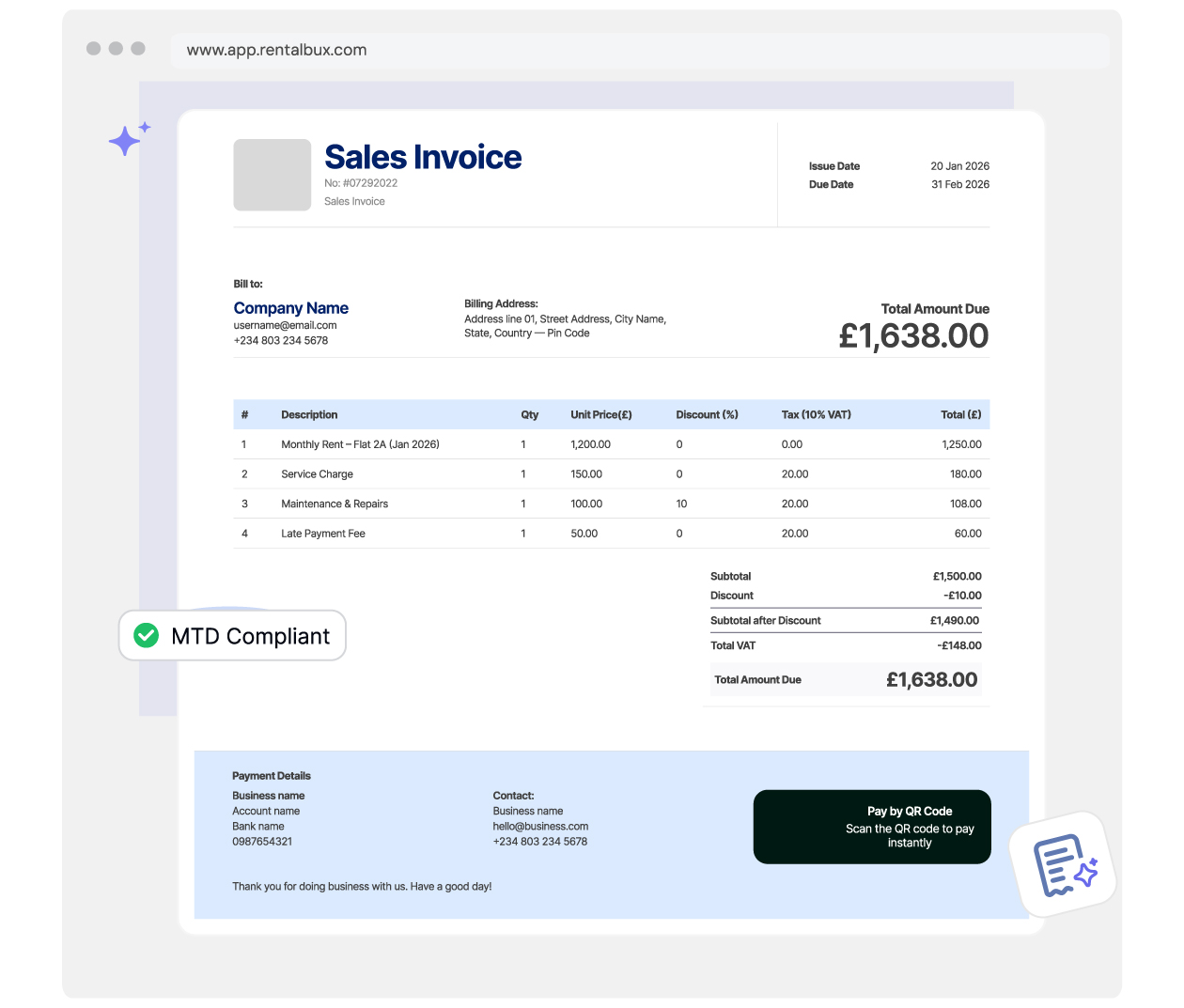Click the Discount (%) column header
This screenshot has width=1184, height=1008.
click(x=708, y=415)
